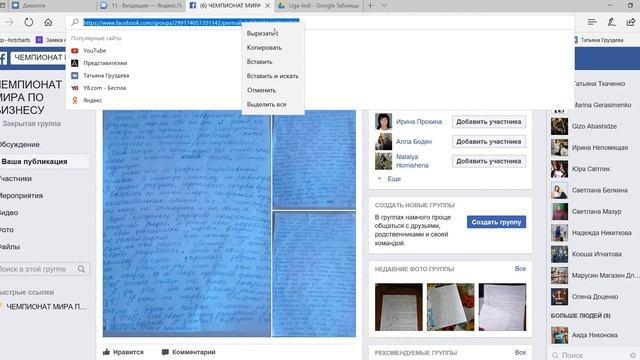Open chat settings gear icon
The image size is (640, 360).
[633, 356]
